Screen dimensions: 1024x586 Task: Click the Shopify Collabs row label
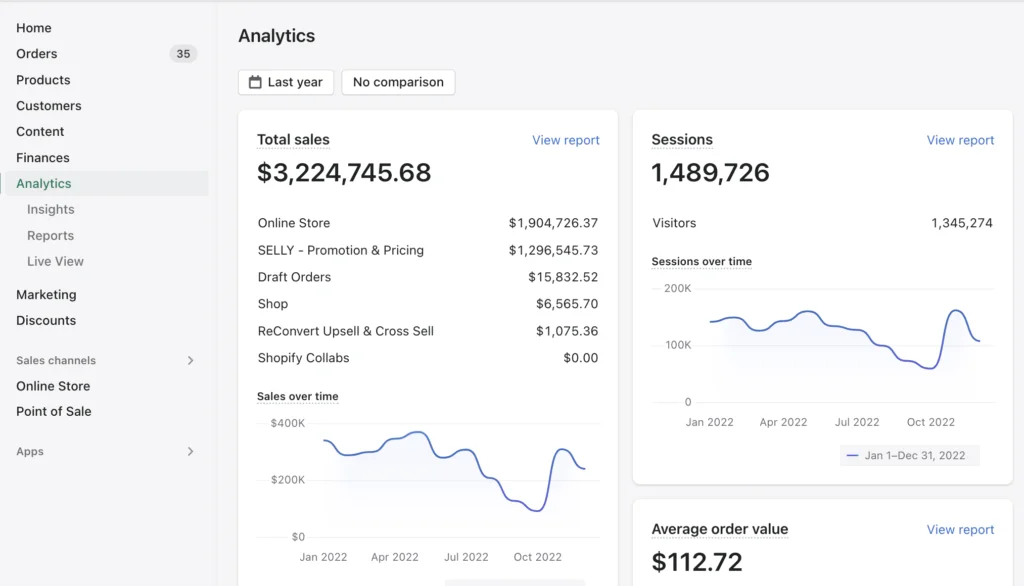pos(304,358)
